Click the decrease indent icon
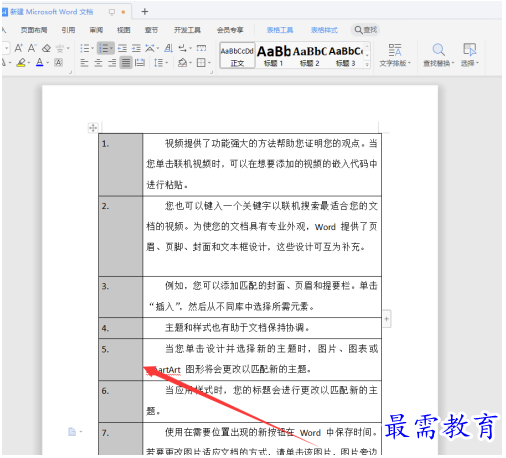This screenshot has height=458, width=506. click(122, 48)
